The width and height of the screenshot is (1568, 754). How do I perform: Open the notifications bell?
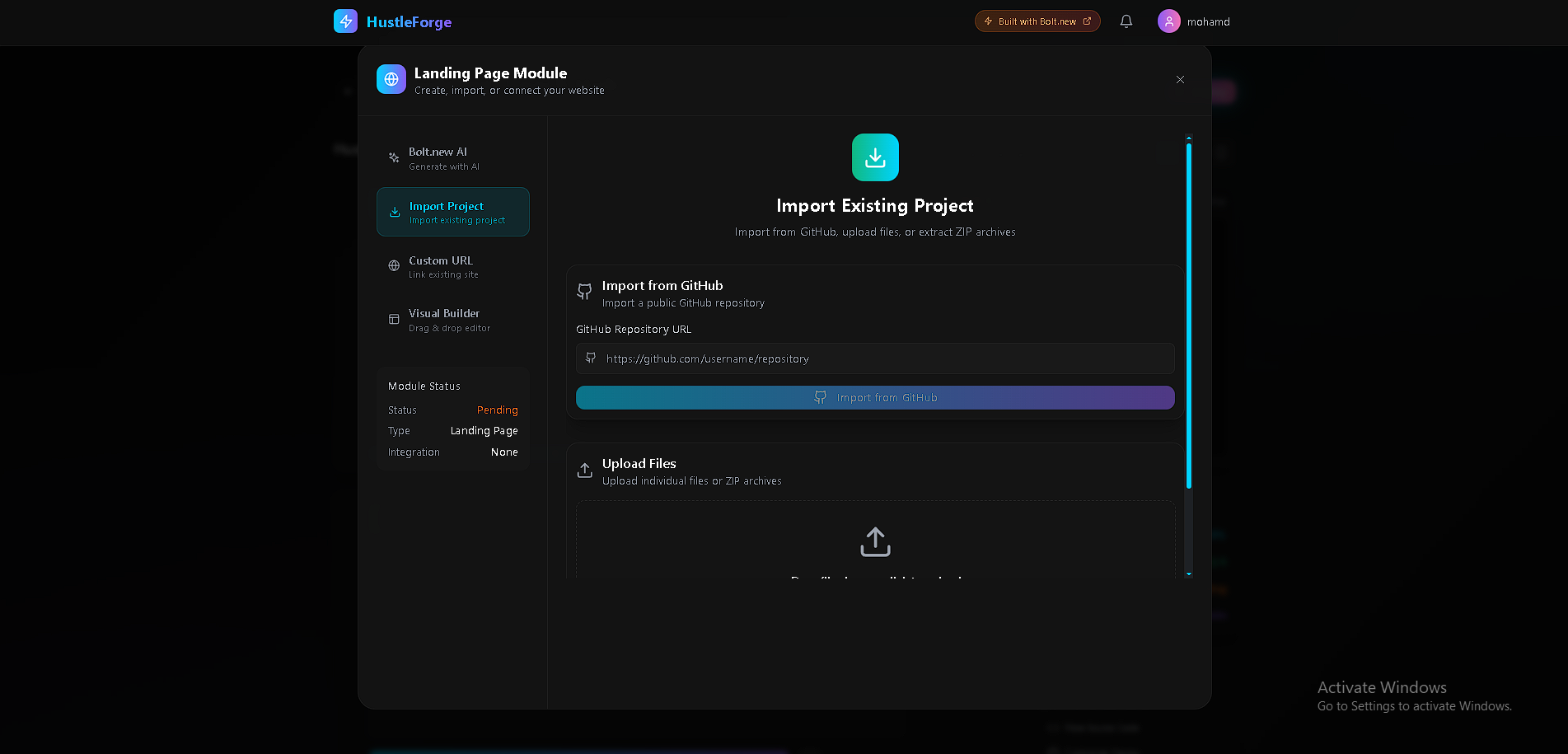[1126, 21]
